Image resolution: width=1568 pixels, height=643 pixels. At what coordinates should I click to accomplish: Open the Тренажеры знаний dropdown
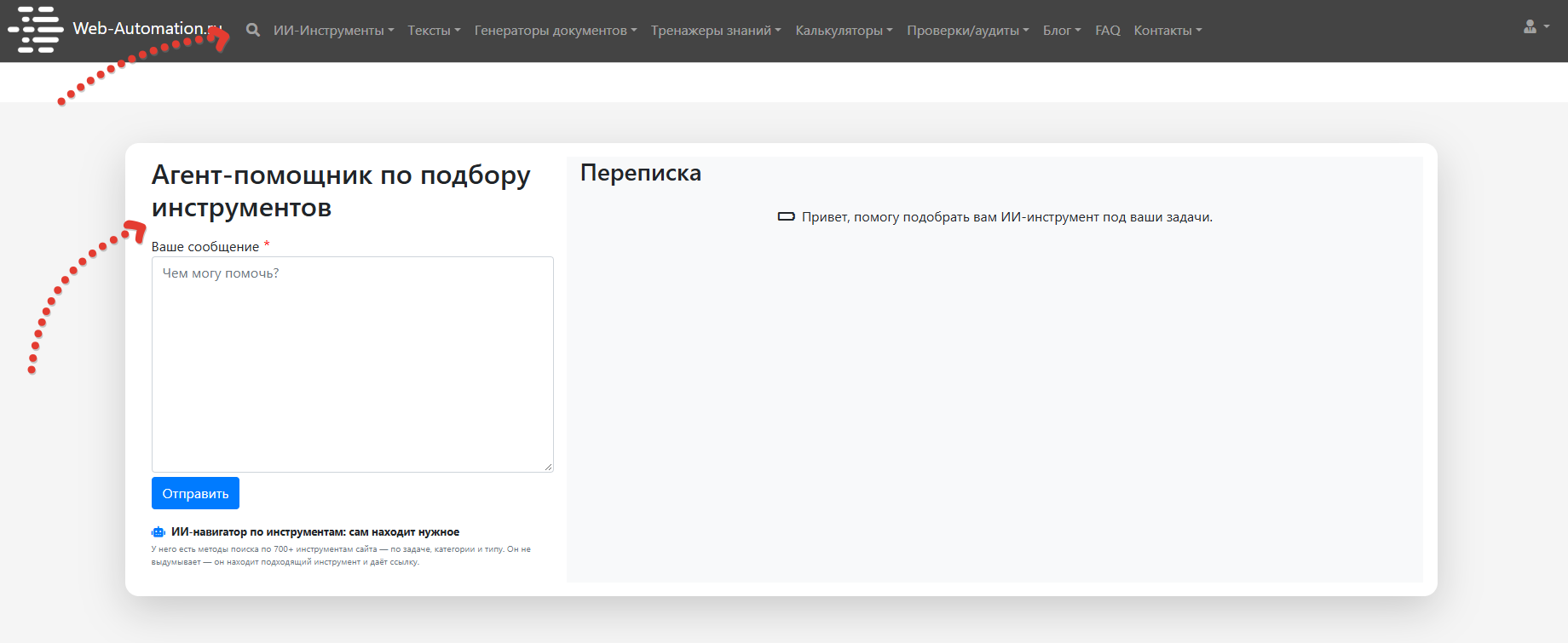click(716, 31)
